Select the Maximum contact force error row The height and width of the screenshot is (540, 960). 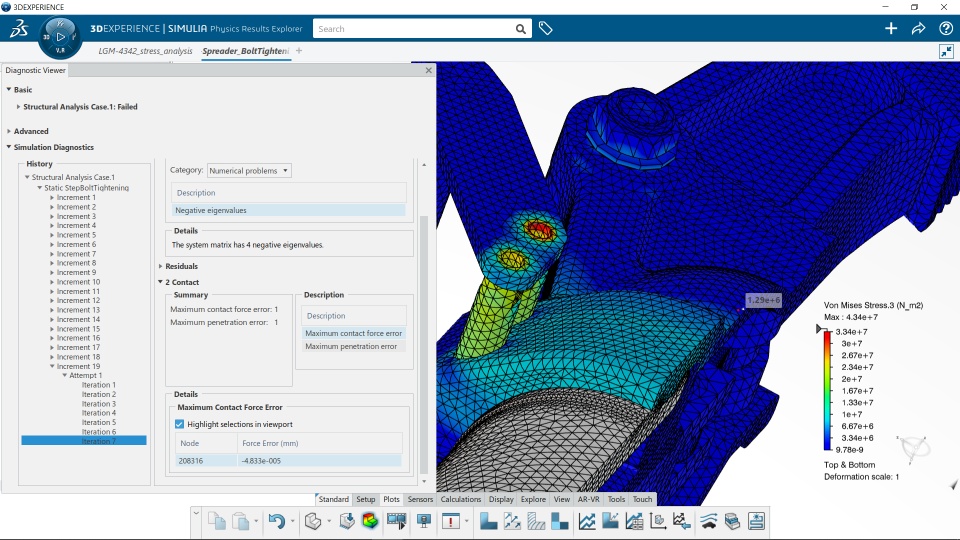(353, 333)
